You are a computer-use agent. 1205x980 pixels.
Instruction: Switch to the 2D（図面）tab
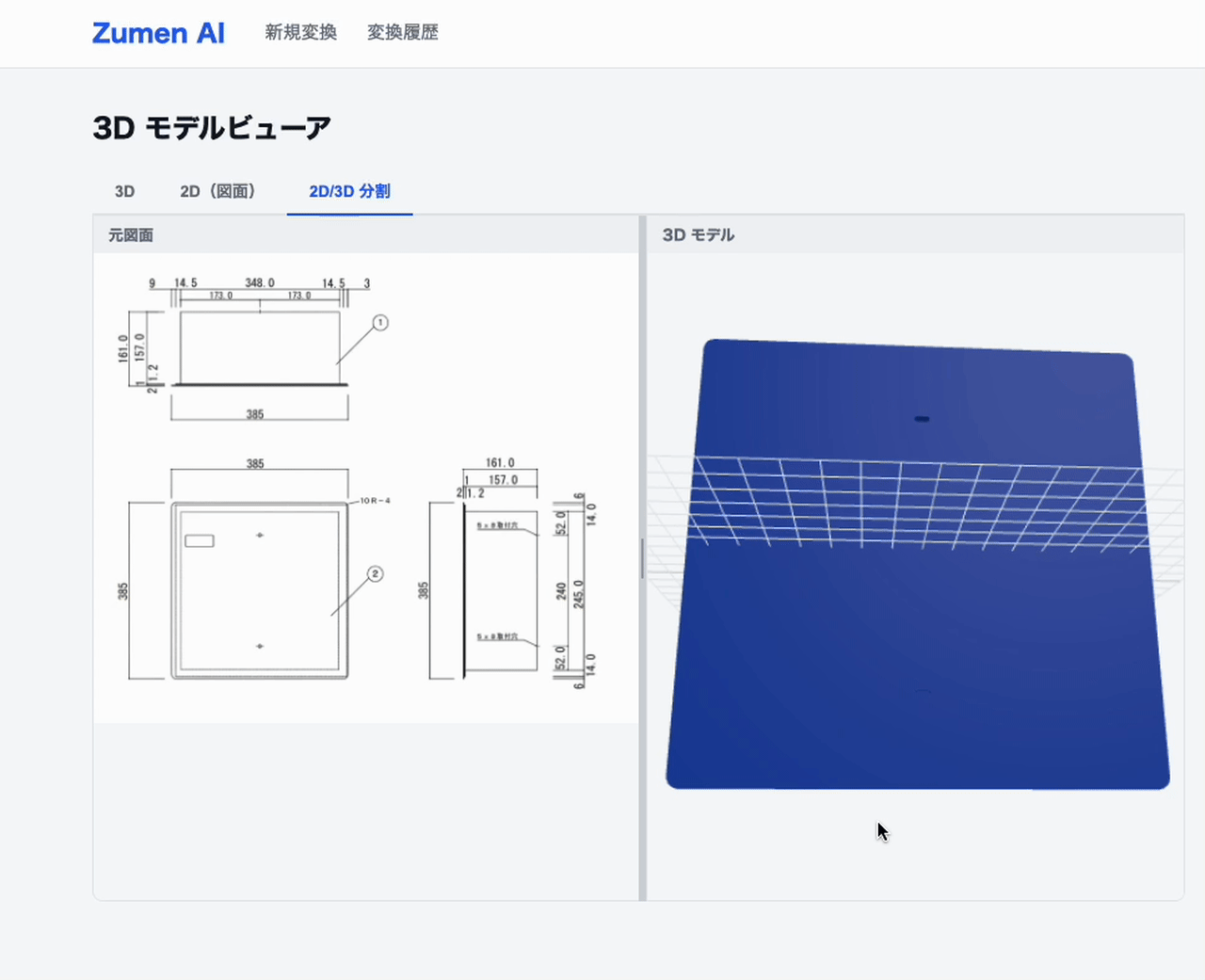coord(219,191)
